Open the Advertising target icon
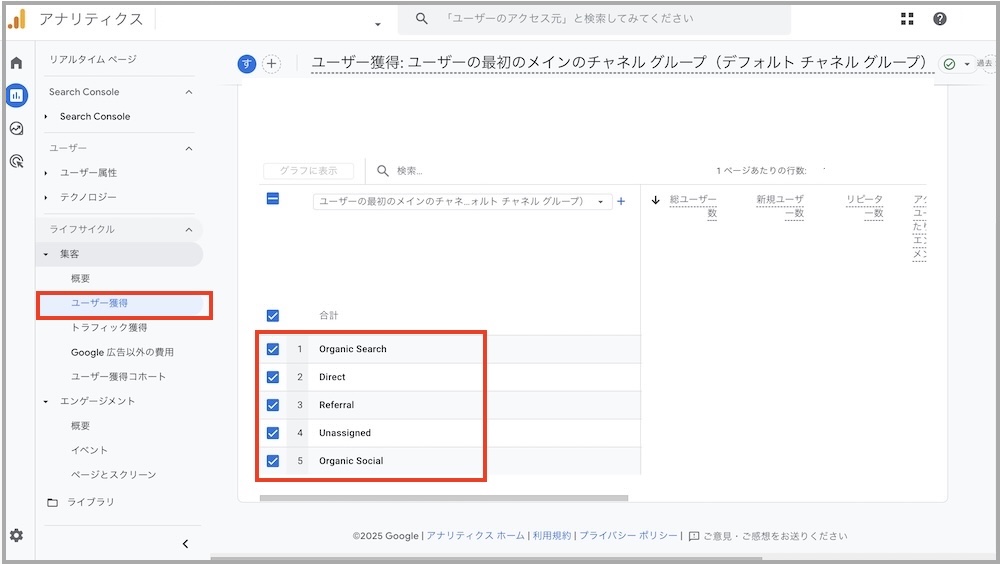The image size is (1000, 564). pos(16,160)
